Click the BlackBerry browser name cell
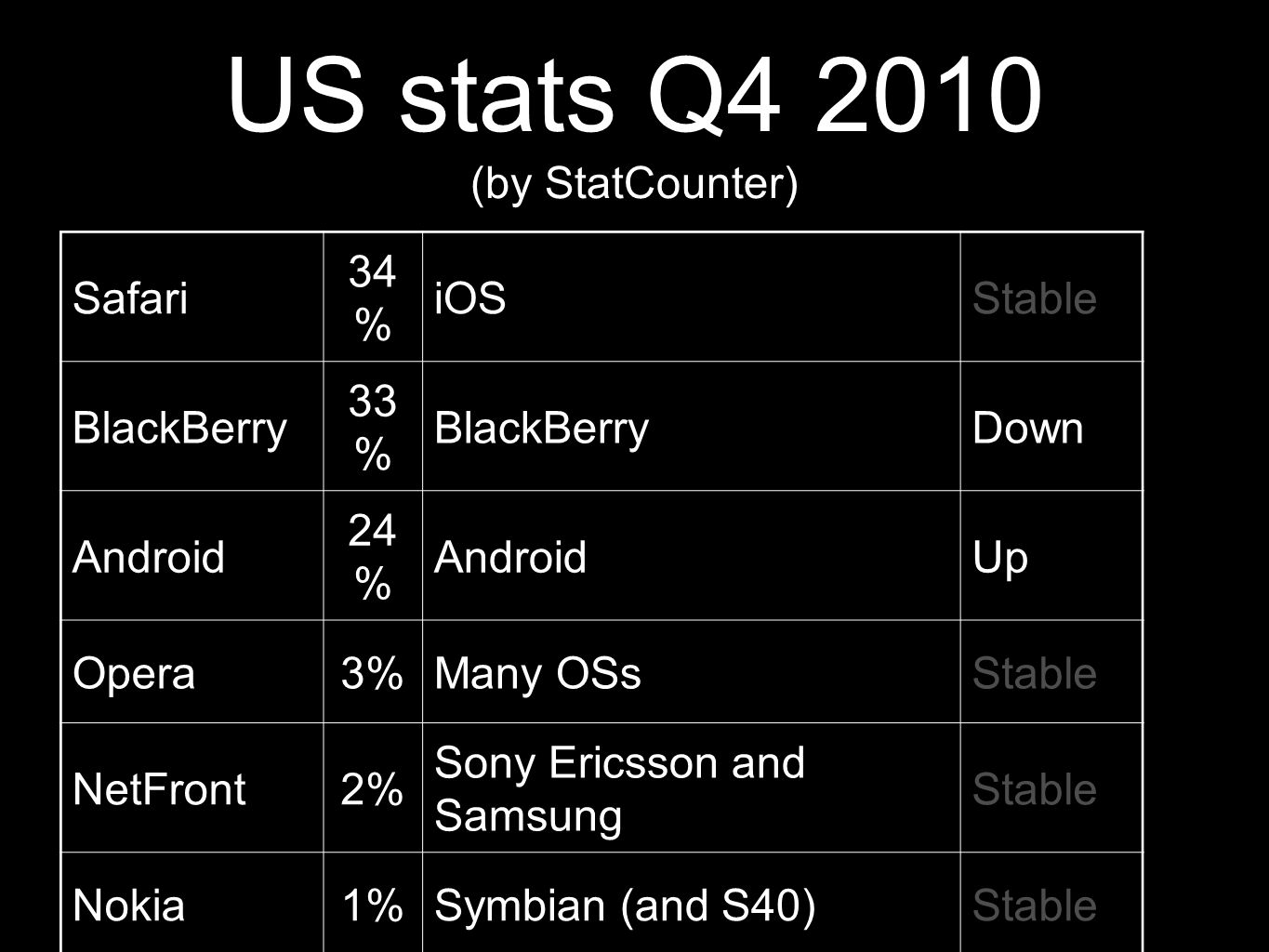Screen dimensions: 1269x952 (192, 426)
